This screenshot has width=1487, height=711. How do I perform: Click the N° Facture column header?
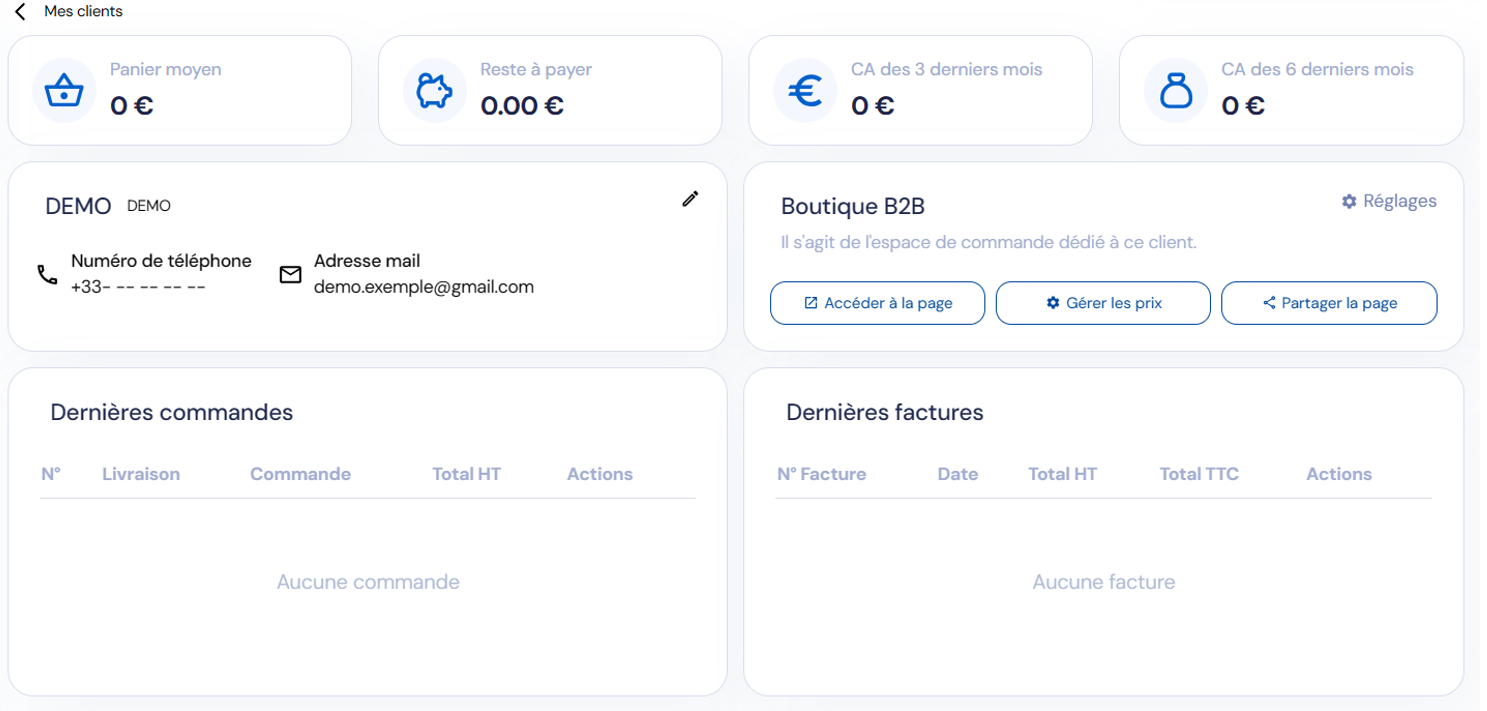822,474
